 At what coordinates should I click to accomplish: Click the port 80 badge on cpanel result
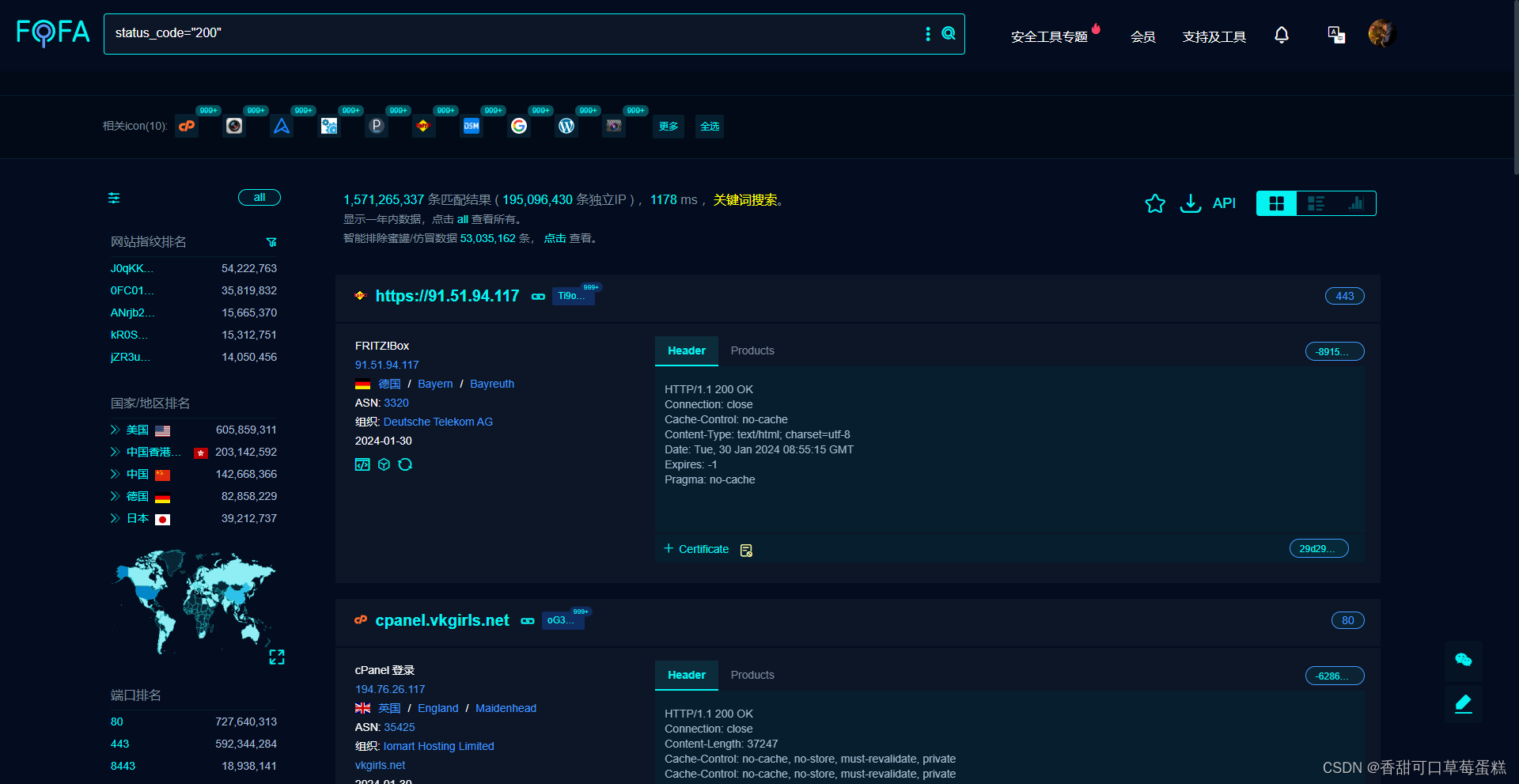(1348, 620)
